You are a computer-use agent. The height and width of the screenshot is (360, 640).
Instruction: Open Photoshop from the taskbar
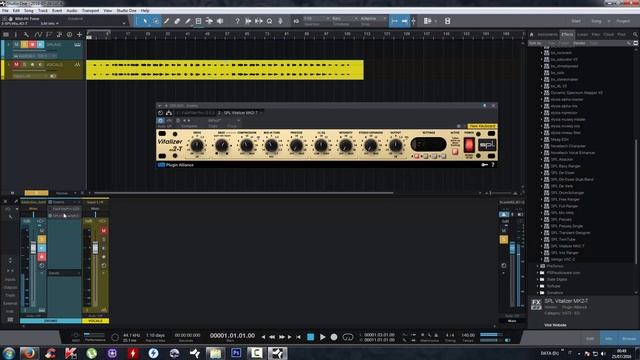click(236, 353)
